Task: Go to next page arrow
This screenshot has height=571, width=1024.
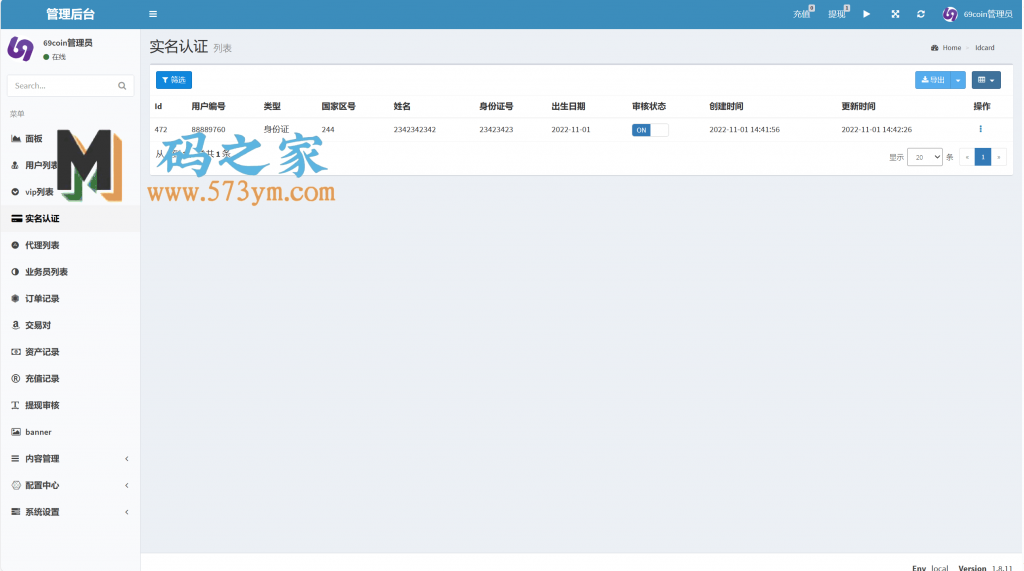Action: [x=999, y=157]
